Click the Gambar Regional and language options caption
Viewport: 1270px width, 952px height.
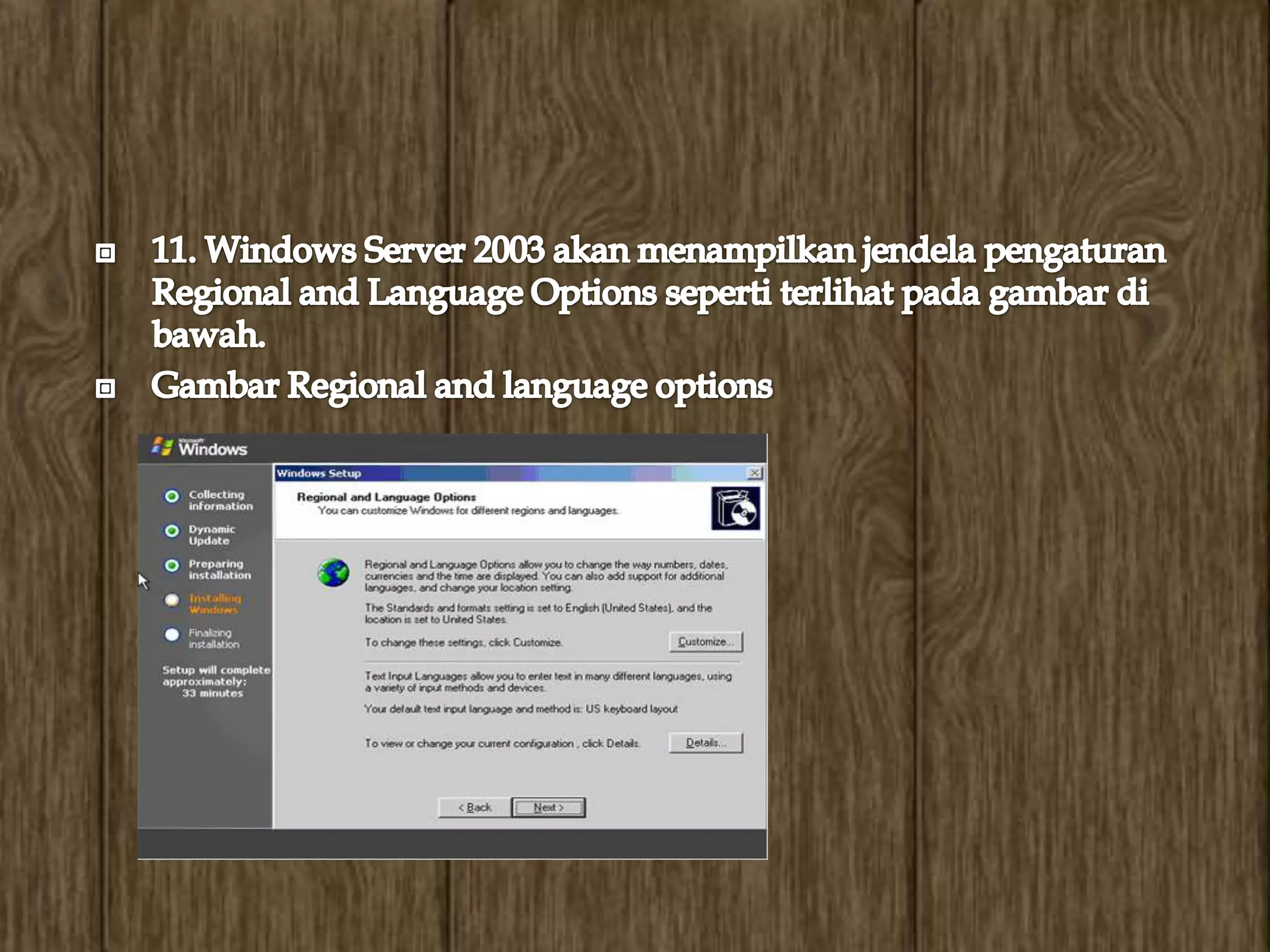pyautogui.click(x=461, y=386)
